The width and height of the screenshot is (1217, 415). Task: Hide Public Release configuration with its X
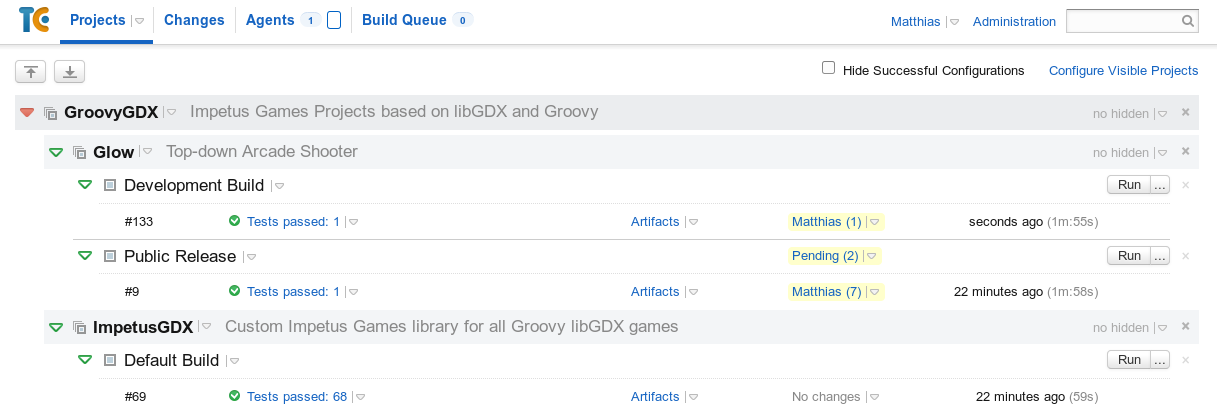click(x=1185, y=256)
